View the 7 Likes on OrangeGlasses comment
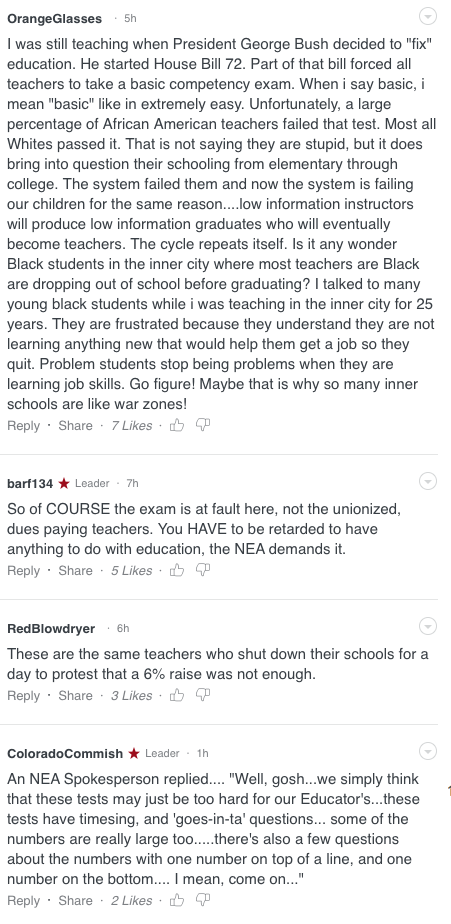The width and height of the screenshot is (451, 924). (x=131, y=425)
